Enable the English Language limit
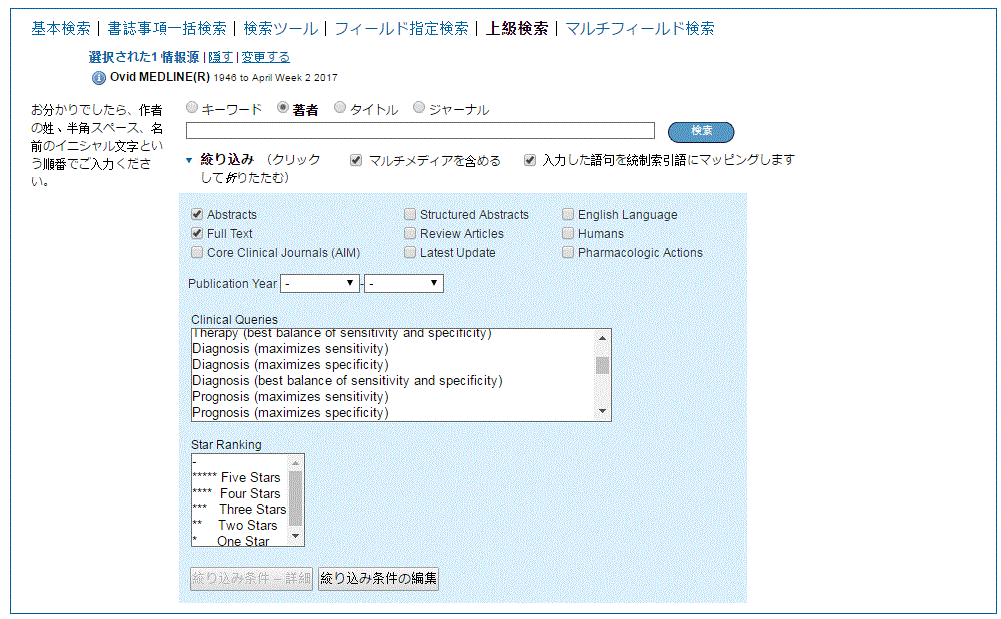 (568, 214)
